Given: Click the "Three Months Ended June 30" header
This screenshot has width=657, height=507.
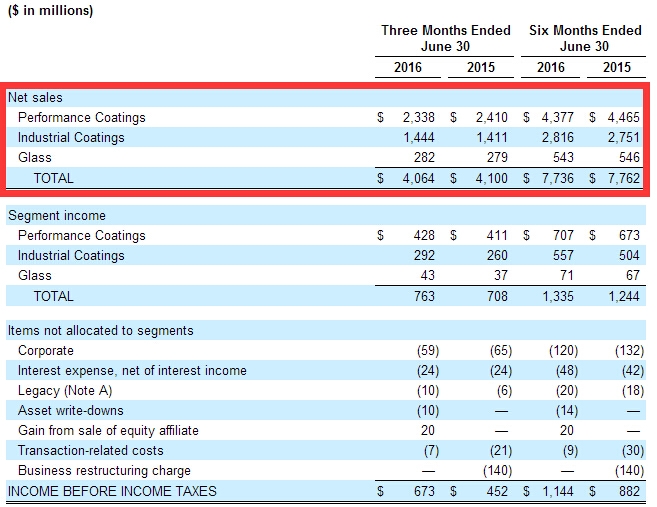Looking at the screenshot, I should (x=445, y=38).
